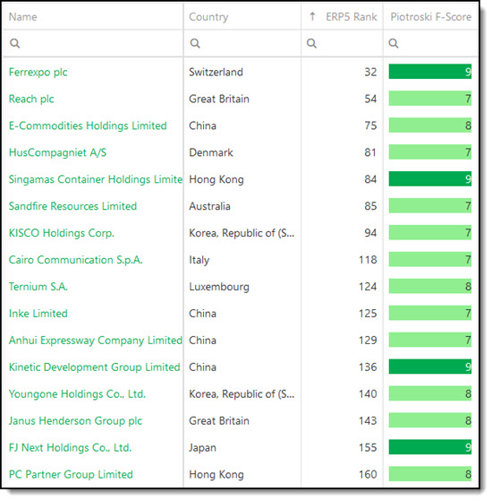Screen dimensions: 492x500
Task: Sort by the ERP5 Rank column header
Action: [x=351, y=17]
